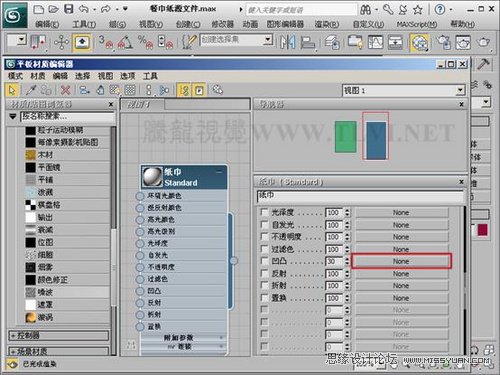Click the 按名称搜索 search field
Viewport: 500px width, 375px height.
point(68,117)
